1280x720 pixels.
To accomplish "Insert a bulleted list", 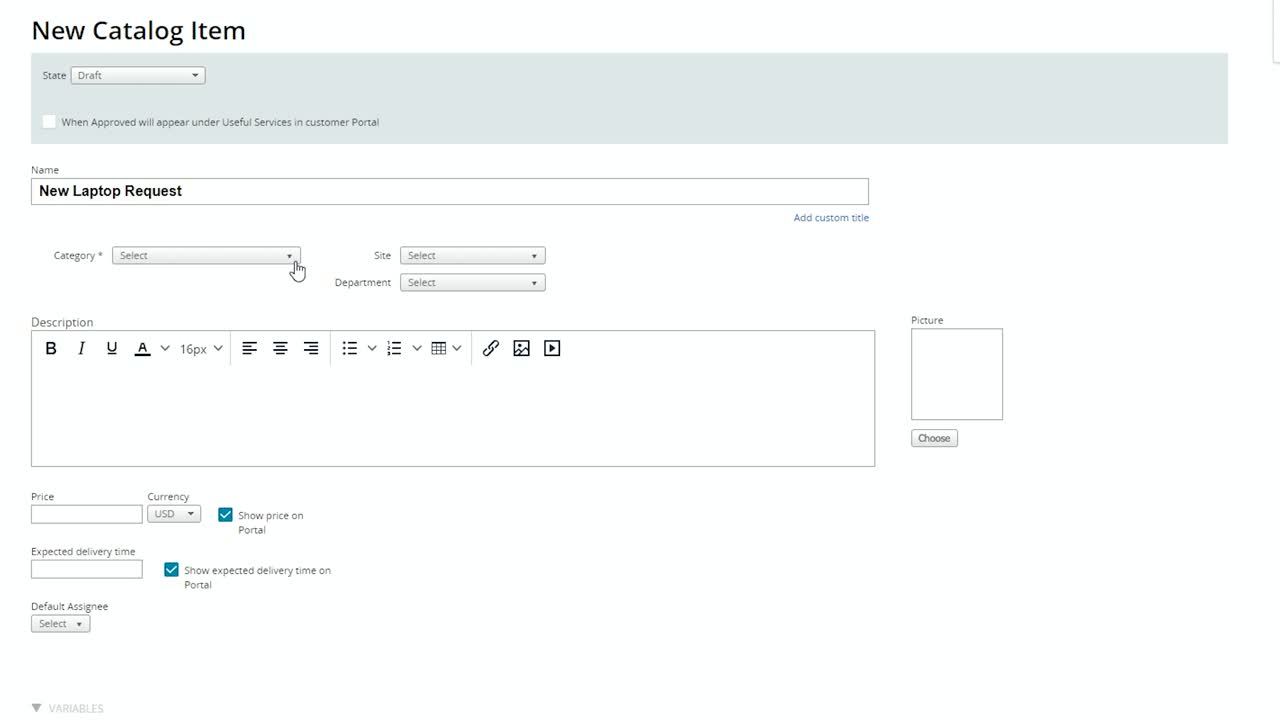I will tap(349, 348).
